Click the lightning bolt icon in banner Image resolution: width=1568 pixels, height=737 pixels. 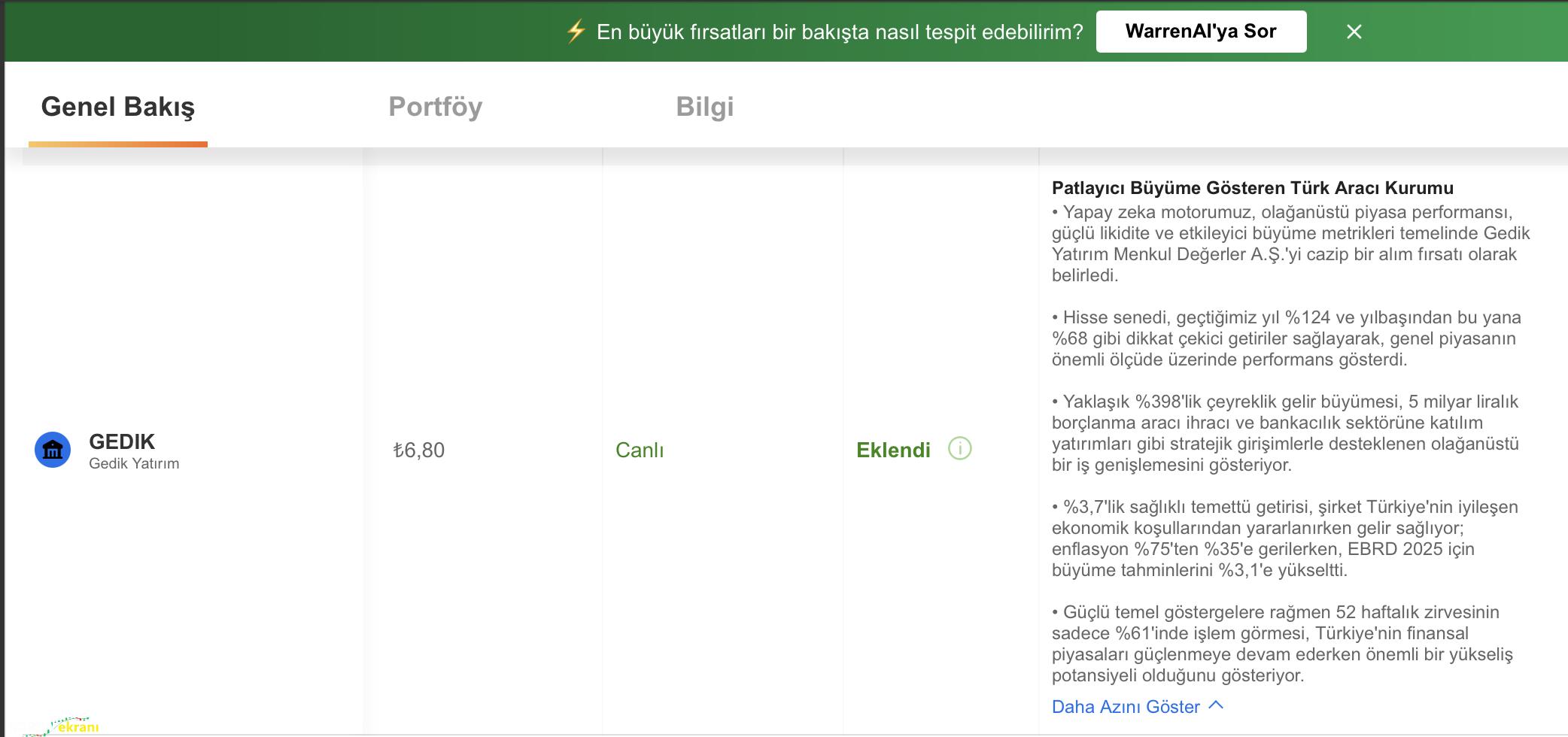(x=576, y=32)
